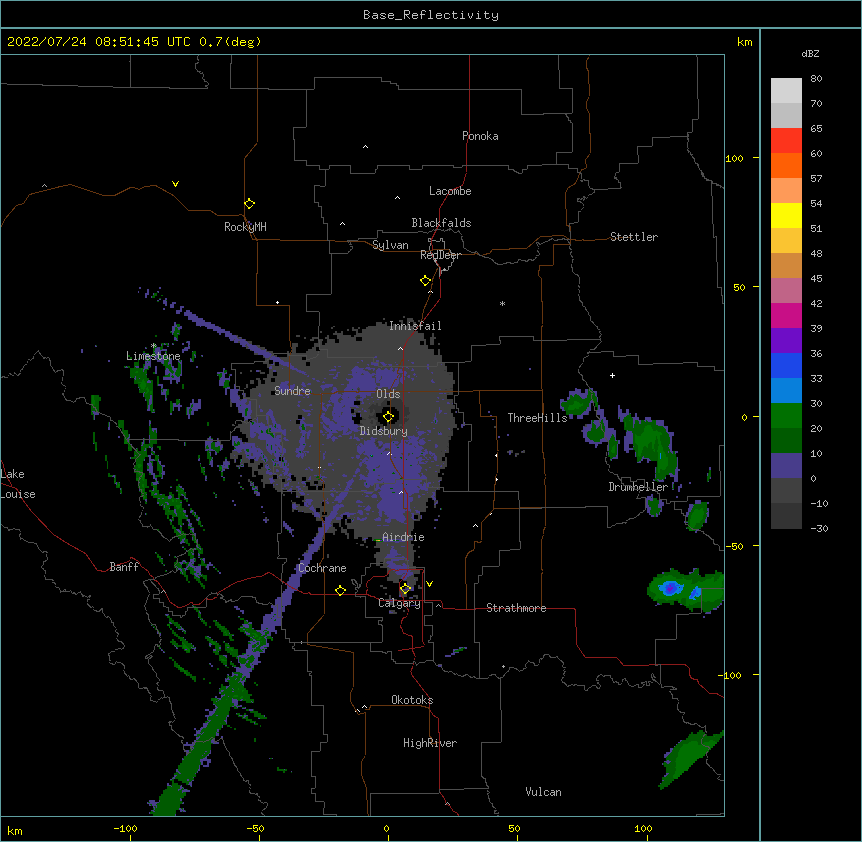Click the white asterisk marker east of Innisfail
Viewport: 862px width, 842px height.
[x=502, y=303]
